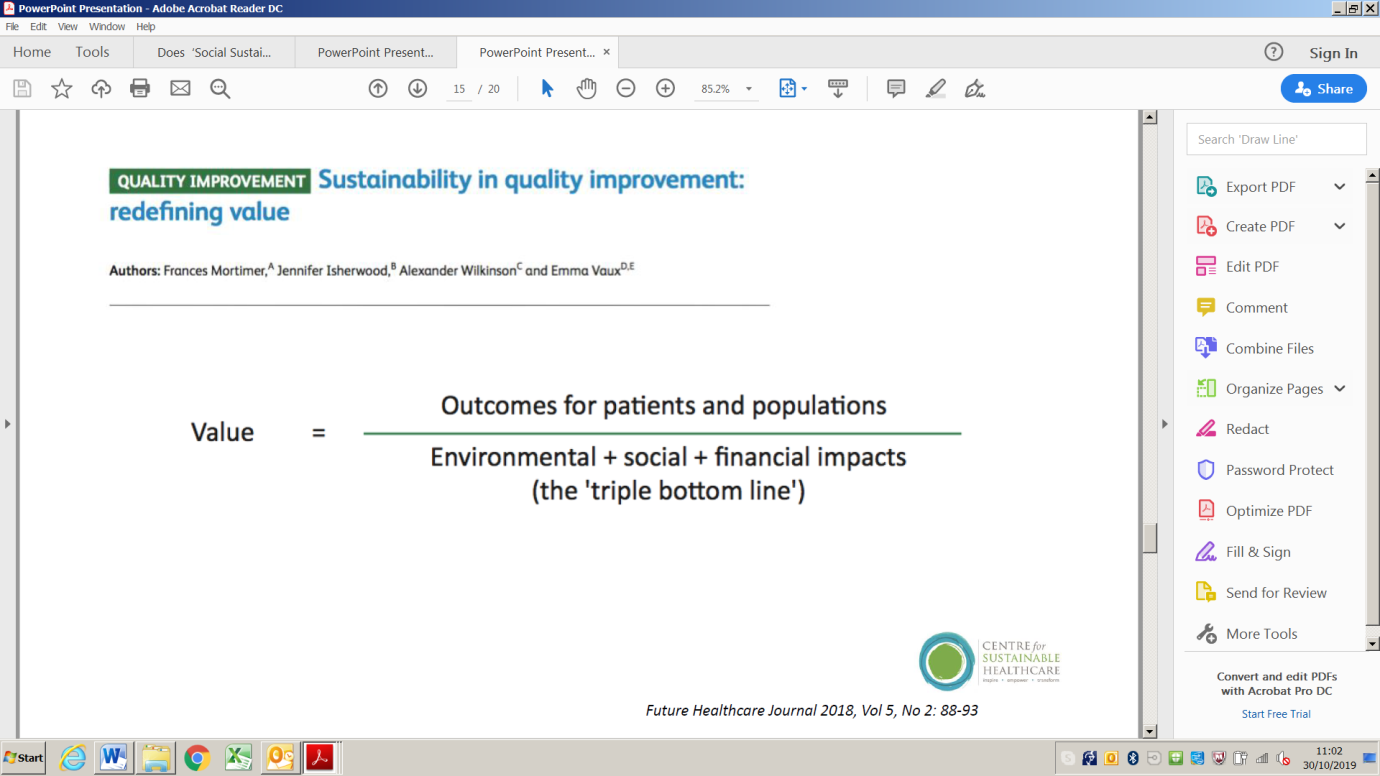This screenshot has width=1380, height=776.
Task: Click document scrollbar down arrow
Action: click(1150, 732)
